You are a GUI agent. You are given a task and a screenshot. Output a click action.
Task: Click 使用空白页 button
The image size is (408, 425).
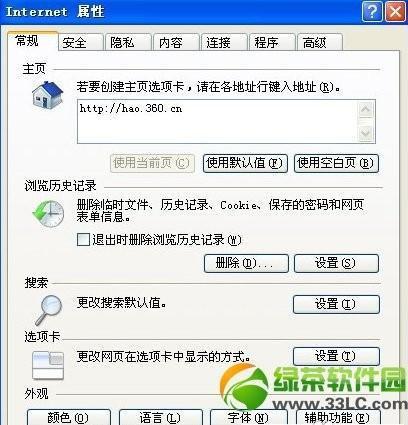pos(336,163)
